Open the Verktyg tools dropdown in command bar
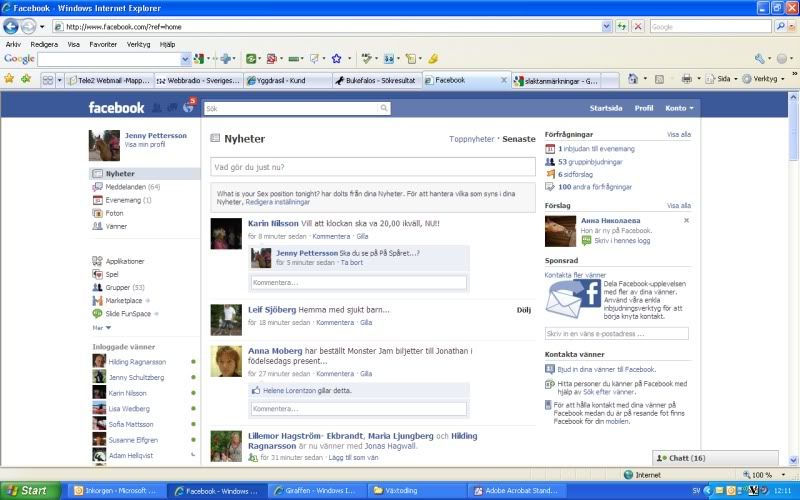This screenshot has width=800, height=500. pos(762,79)
